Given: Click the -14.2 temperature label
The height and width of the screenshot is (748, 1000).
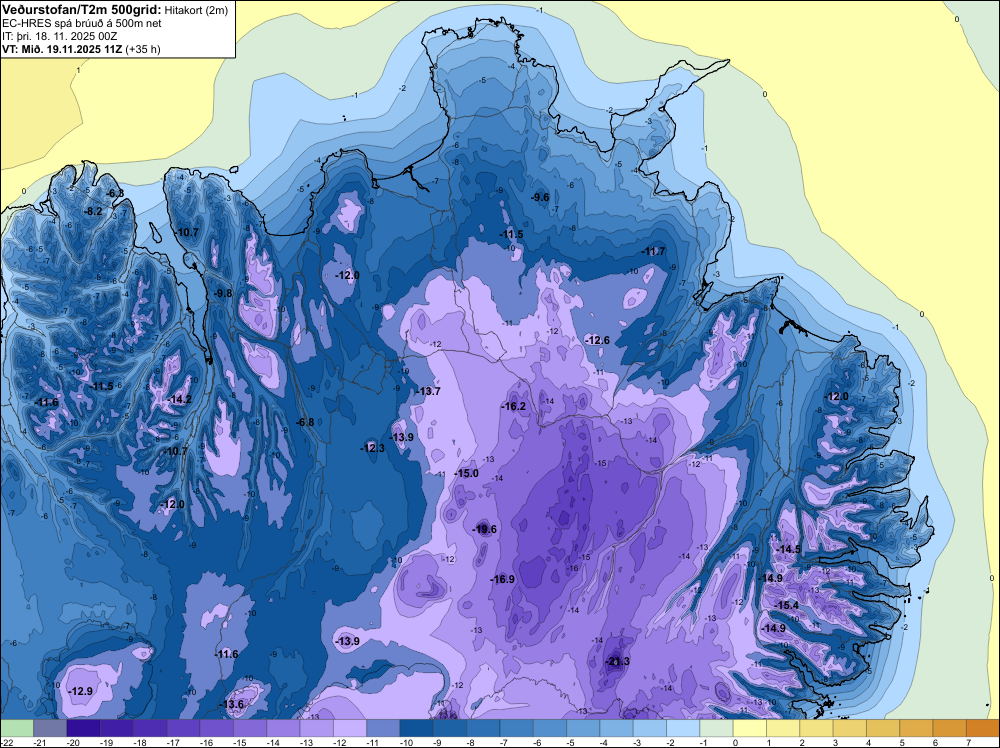Looking at the screenshot, I should pyautogui.click(x=179, y=399).
